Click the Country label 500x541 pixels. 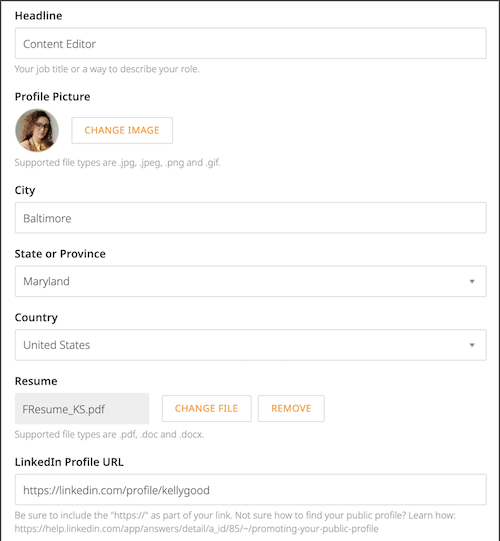click(x=36, y=317)
